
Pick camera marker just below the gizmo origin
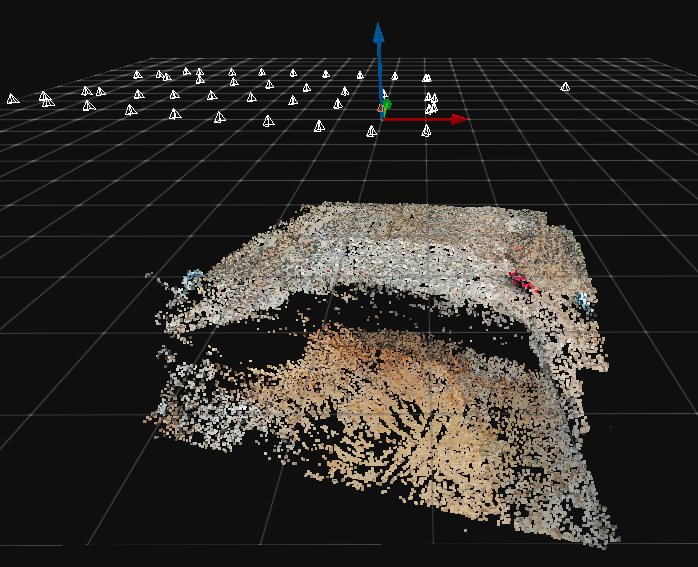coord(371,131)
